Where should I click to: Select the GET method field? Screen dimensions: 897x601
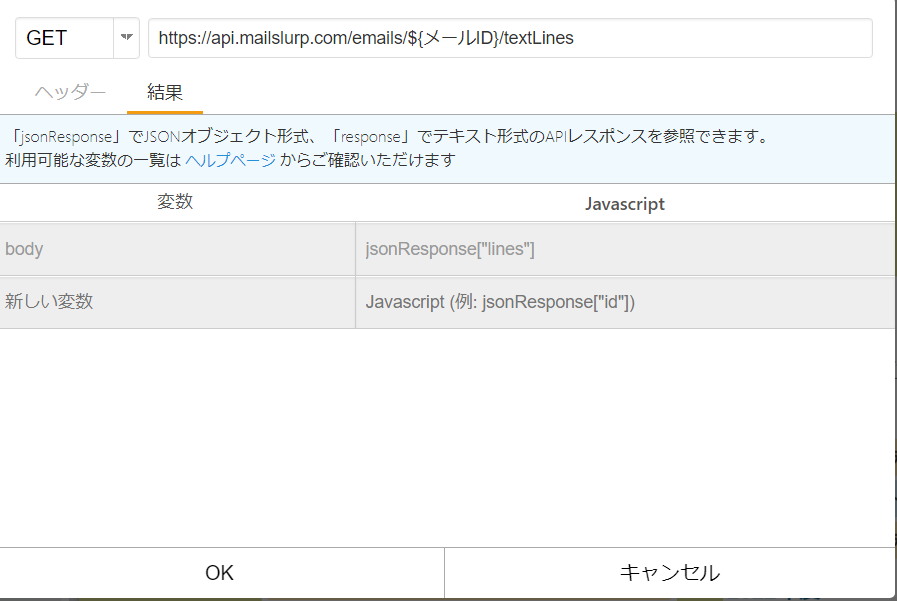pos(65,38)
